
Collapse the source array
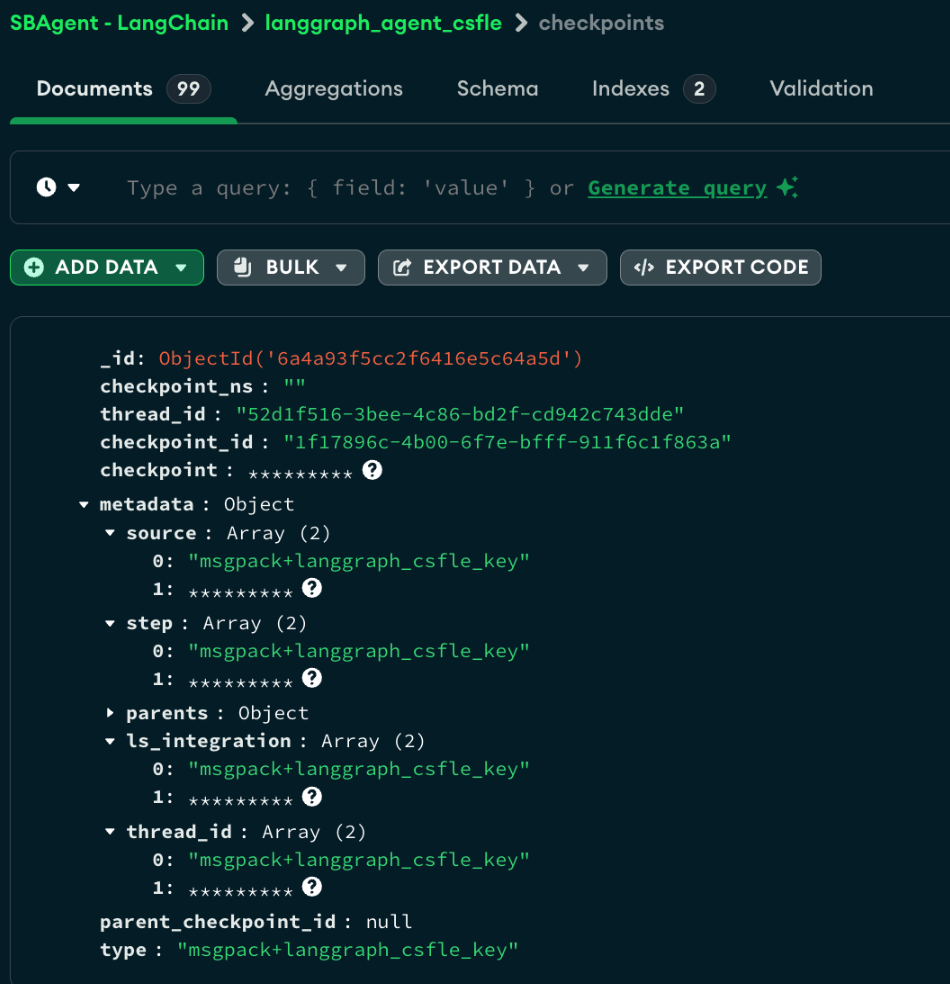point(110,533)
